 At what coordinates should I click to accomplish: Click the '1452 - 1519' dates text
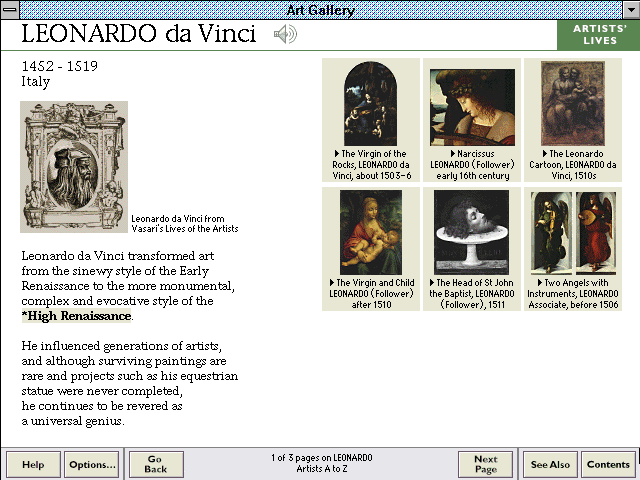[x=60, y=66]
